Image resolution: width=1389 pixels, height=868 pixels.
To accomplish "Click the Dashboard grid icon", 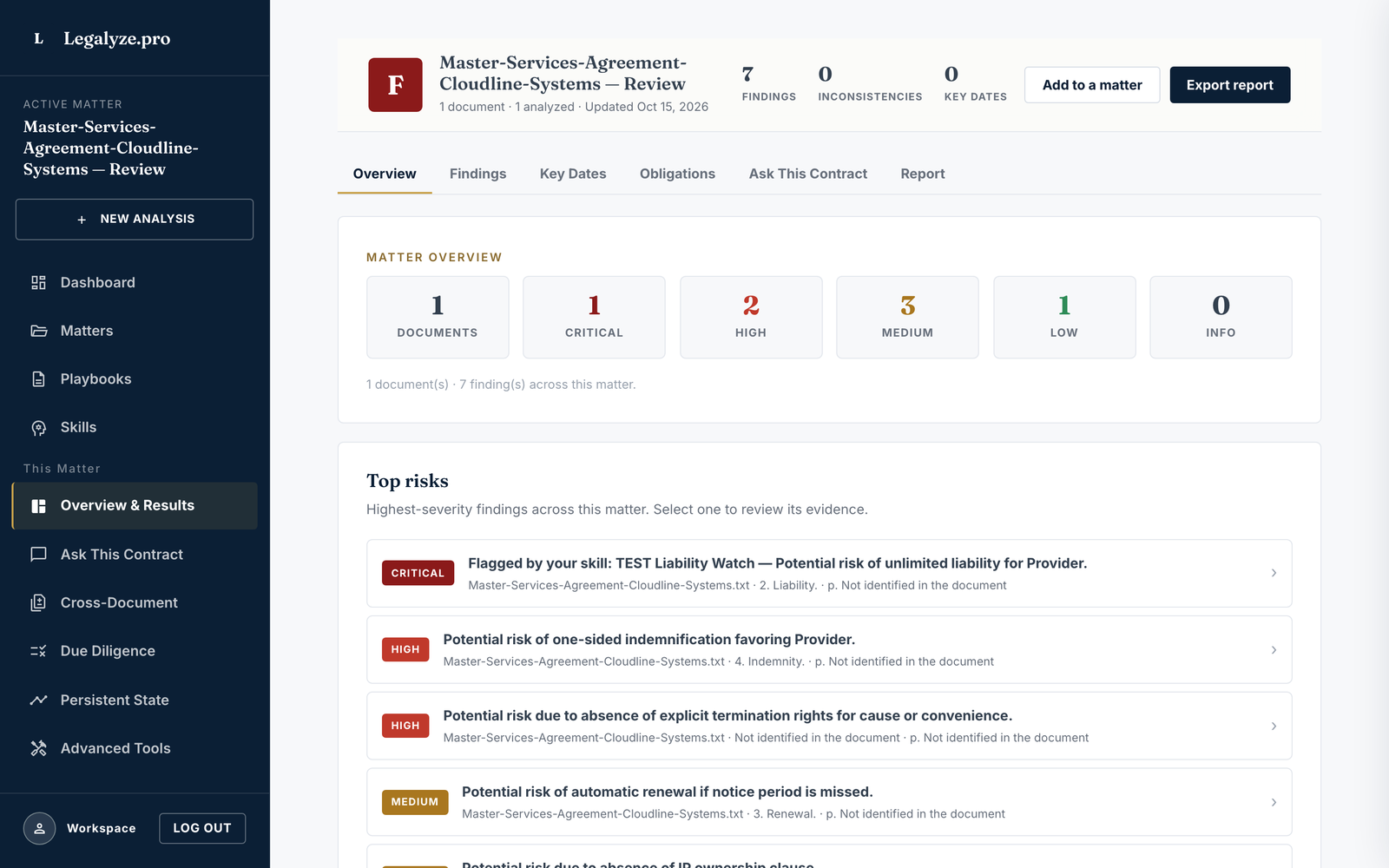I will click(x=38, y=282).
